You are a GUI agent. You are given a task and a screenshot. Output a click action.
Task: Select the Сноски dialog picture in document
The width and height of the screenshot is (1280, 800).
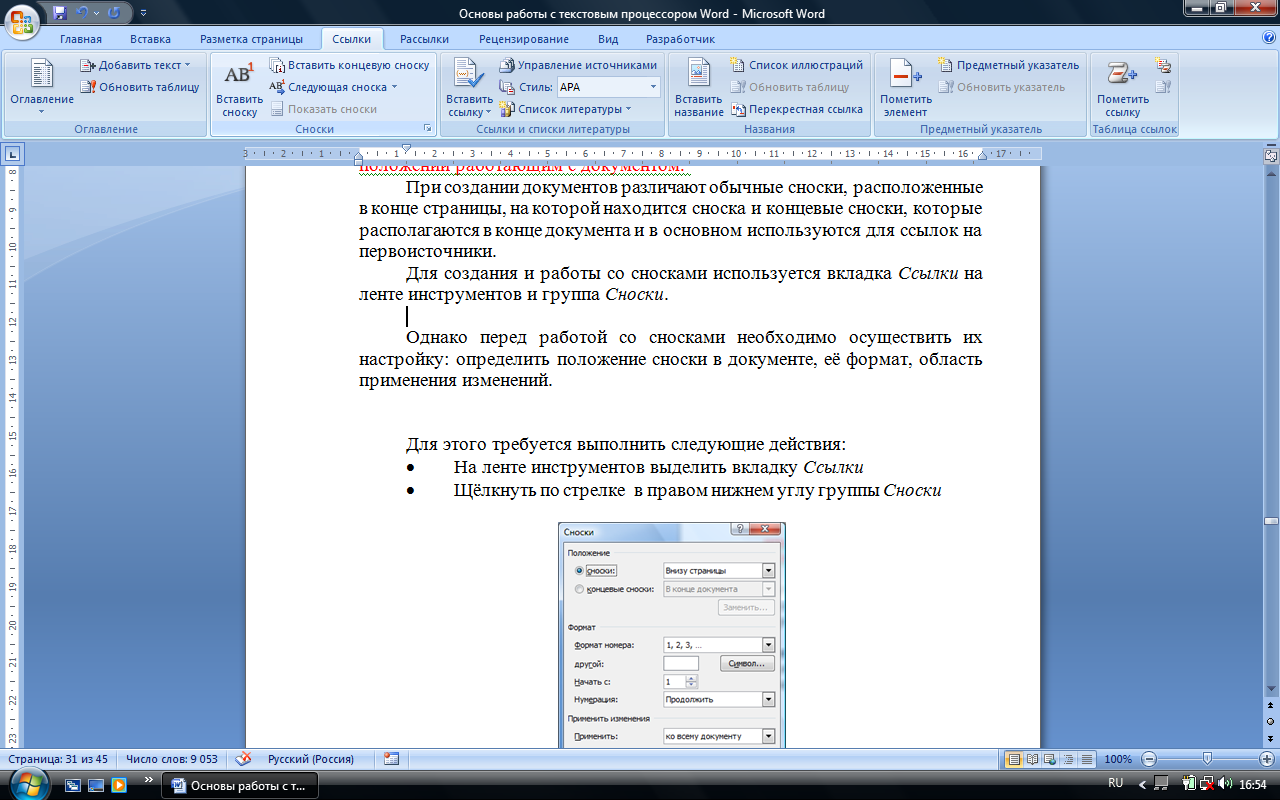[671, 634]
